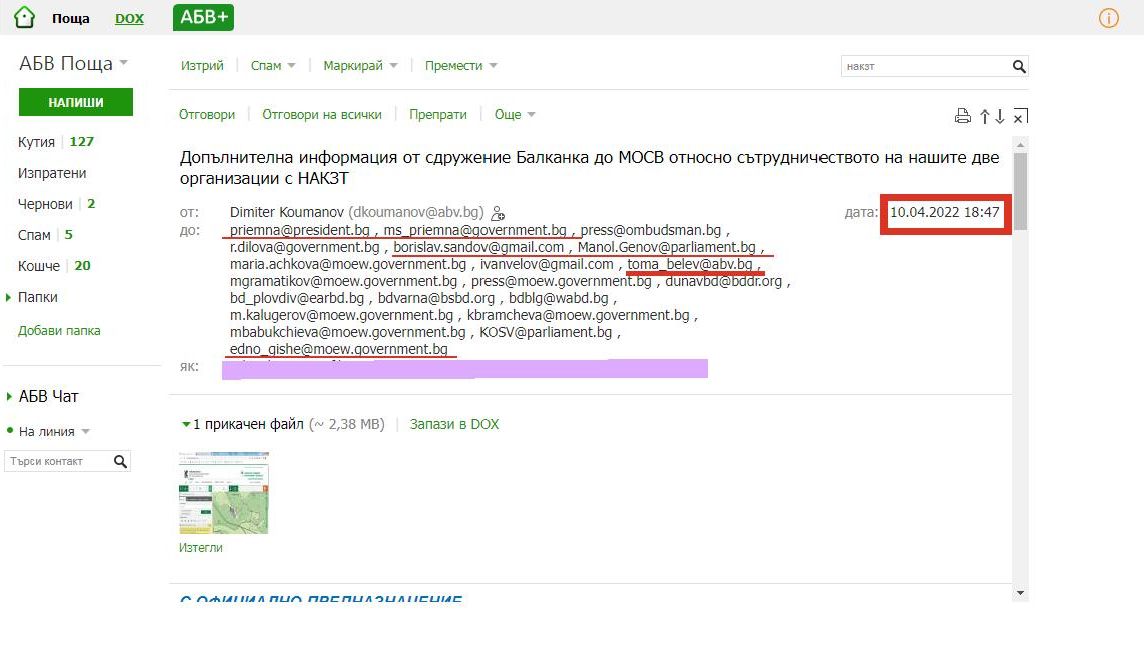The image size is (1144, 649).
Task: Open the attached image thumbnail
Action: coord(224,492)
